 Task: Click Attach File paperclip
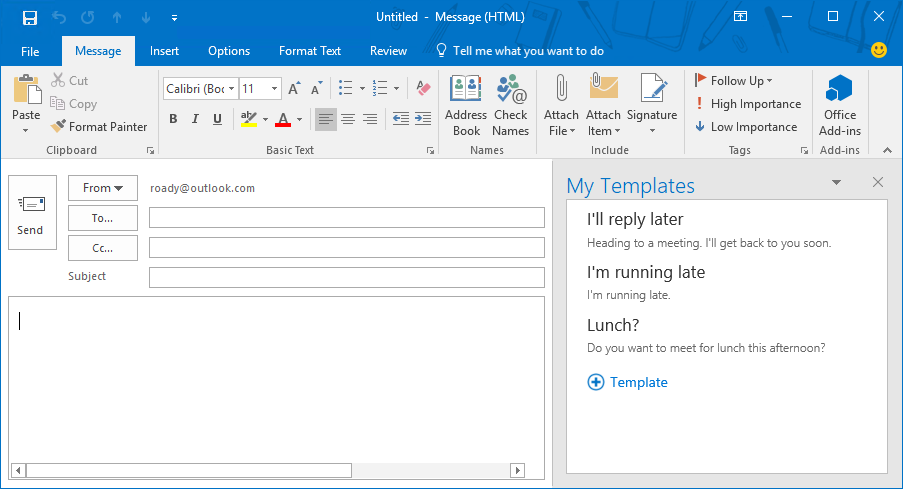561,105
